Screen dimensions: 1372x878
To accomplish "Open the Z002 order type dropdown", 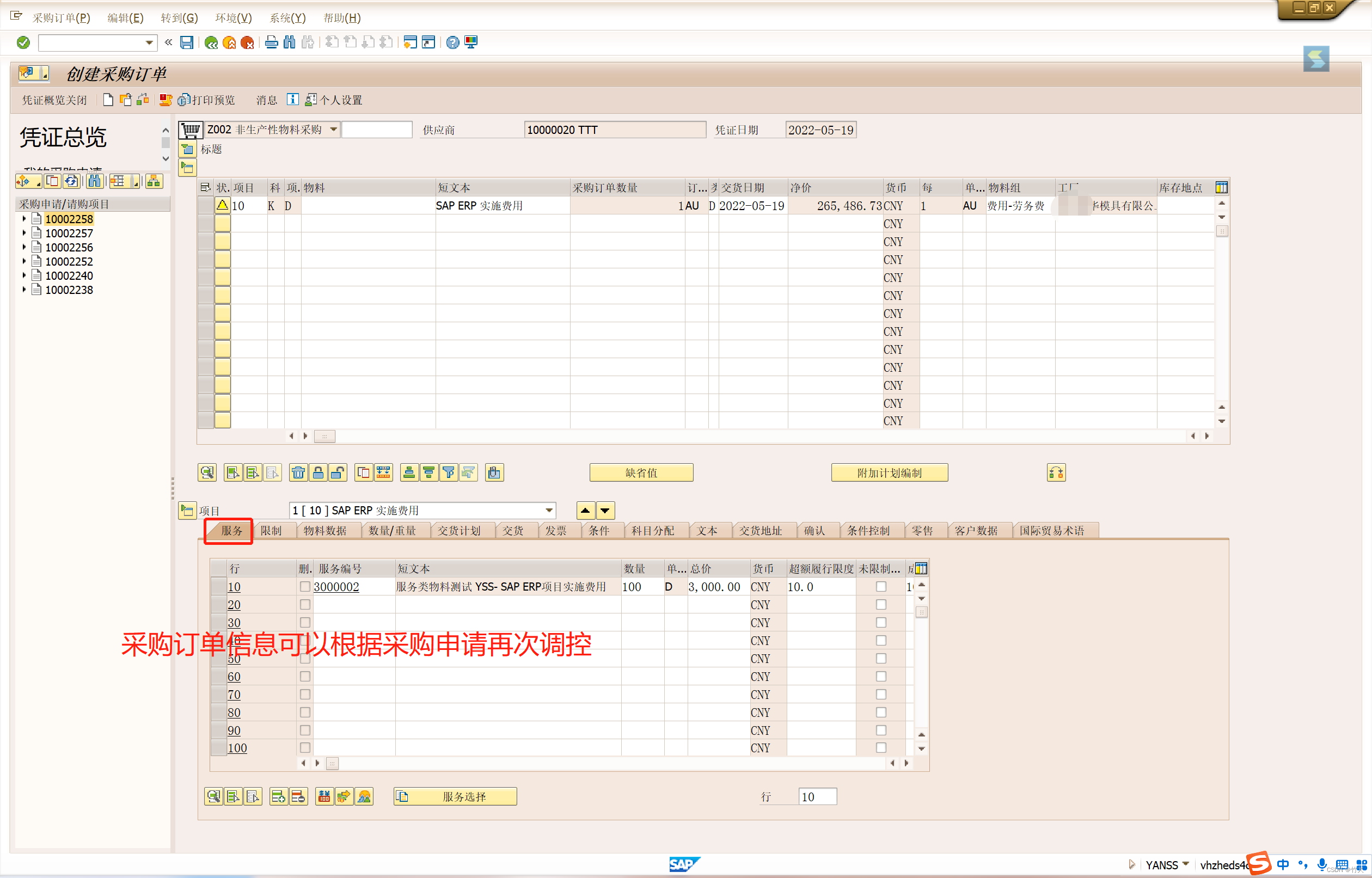I will pyautogui.click(x=334, y=130).
